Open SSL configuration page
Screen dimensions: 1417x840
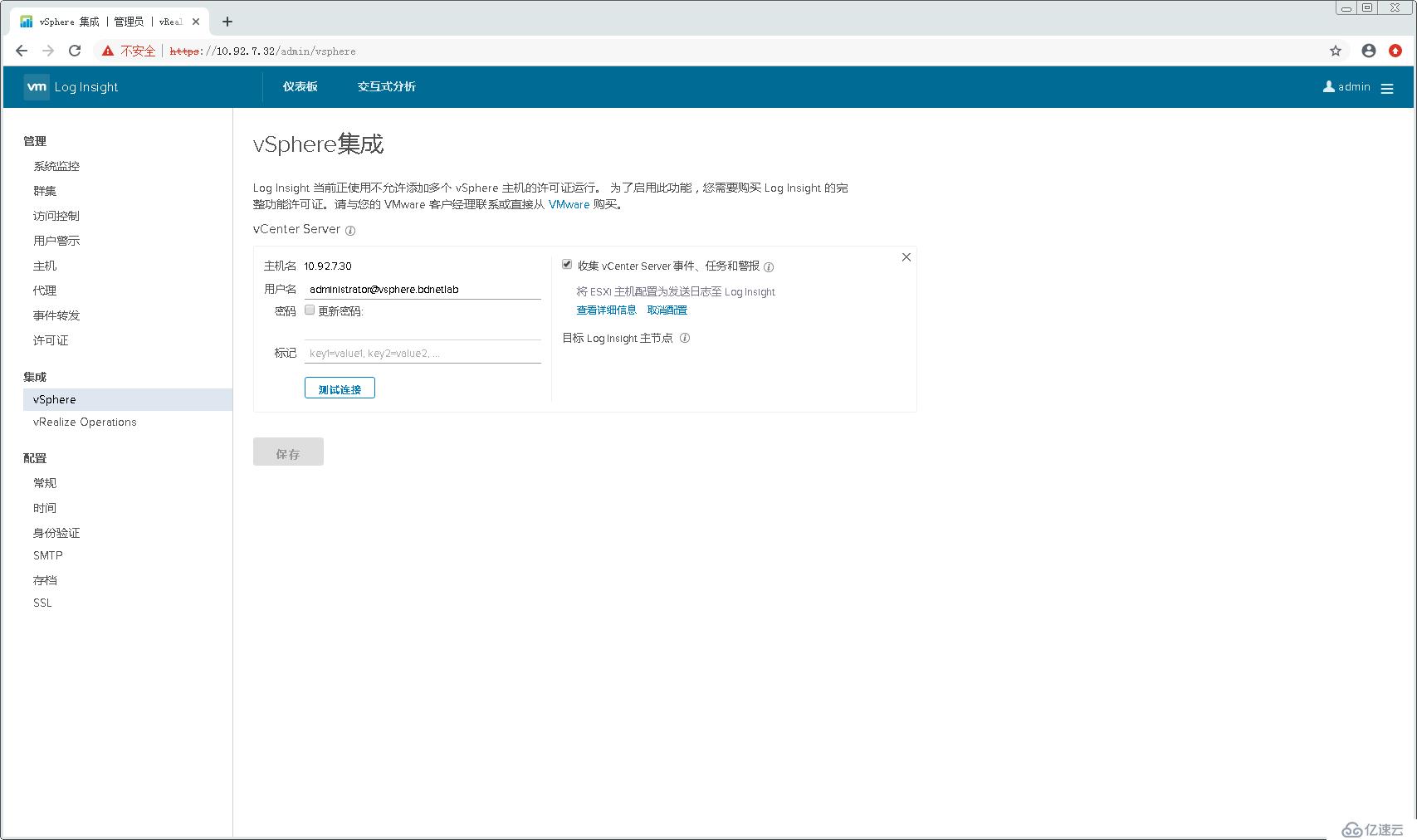click(42, 603)
